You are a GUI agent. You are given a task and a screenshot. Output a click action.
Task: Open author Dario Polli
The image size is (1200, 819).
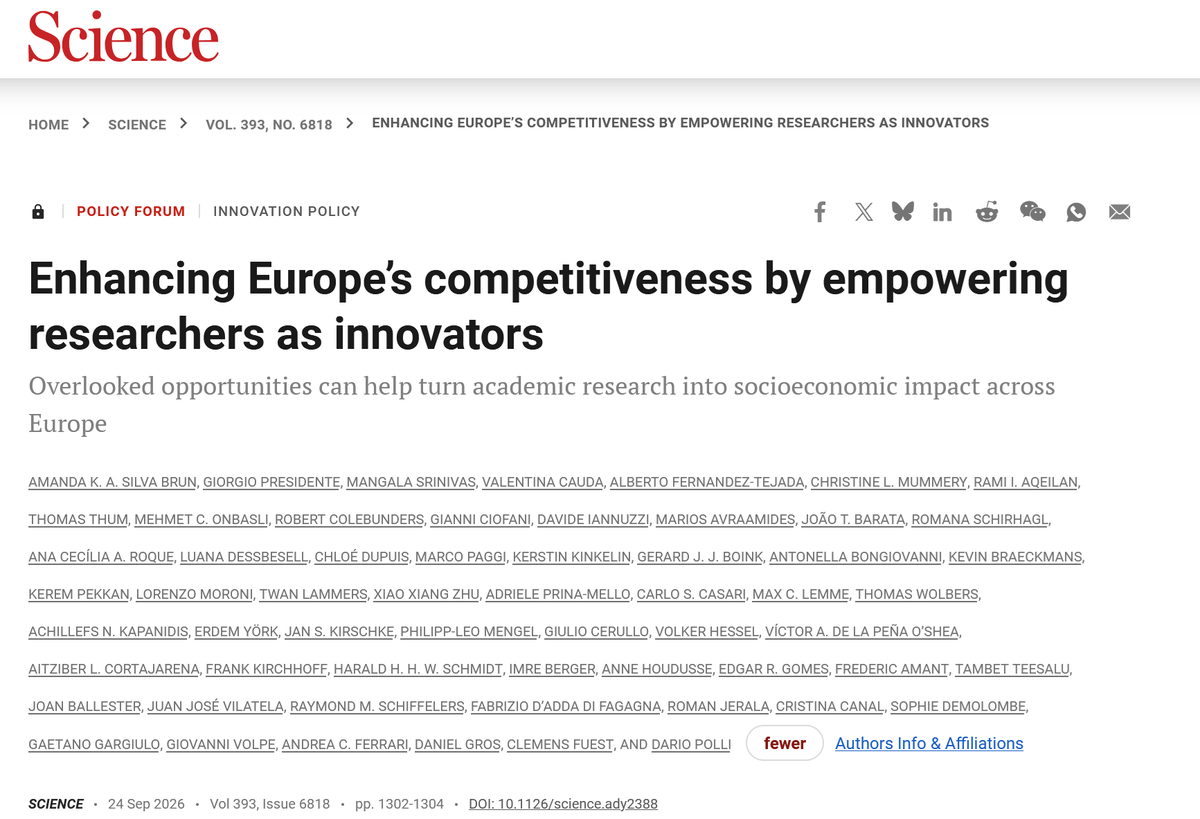691,745
